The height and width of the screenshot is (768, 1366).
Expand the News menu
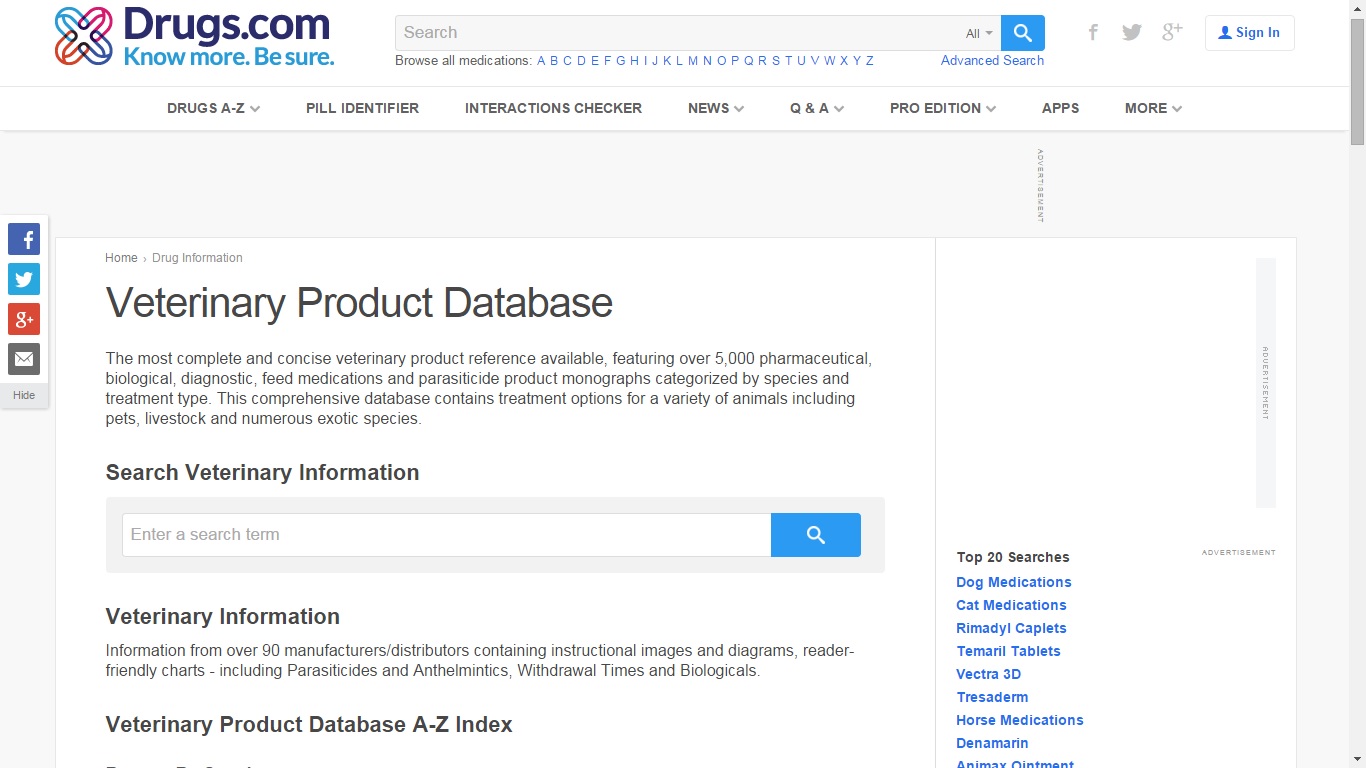tap(716, 108)
